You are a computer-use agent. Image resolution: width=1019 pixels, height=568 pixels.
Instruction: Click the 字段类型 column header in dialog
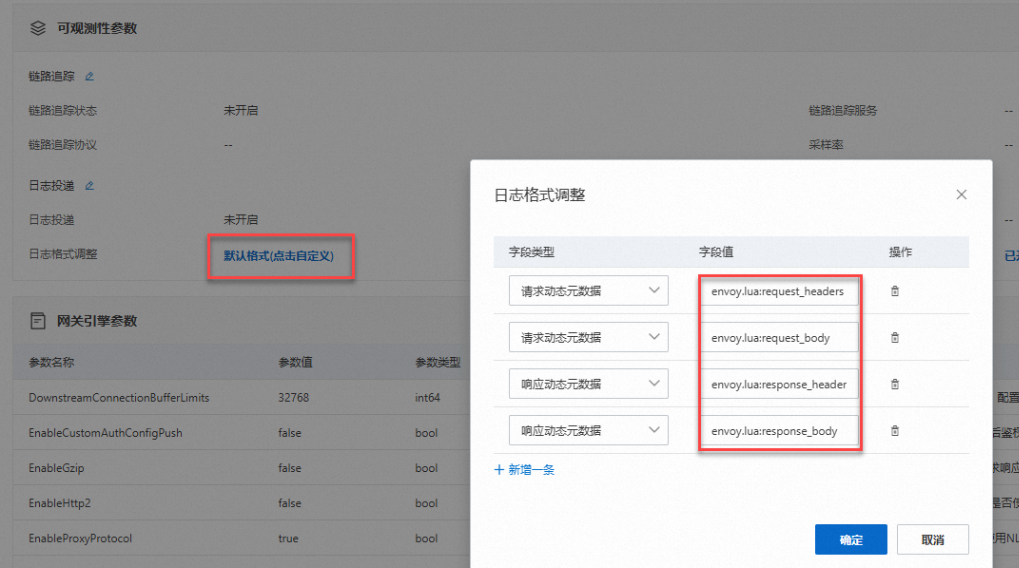[x=532, y=252]
